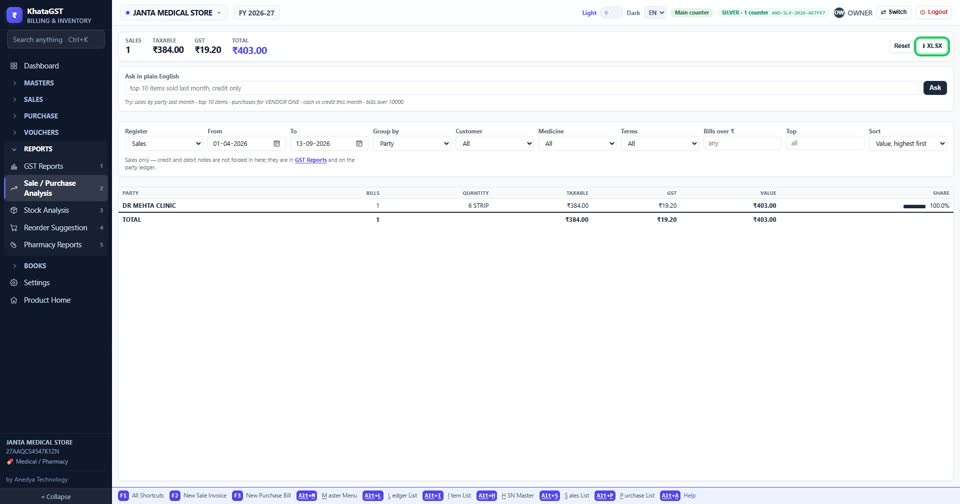This screenshot has height=504, width=960.
Task: Open the JANTA MEDICAL STORE company dropdown
Action: coord(173,12)
